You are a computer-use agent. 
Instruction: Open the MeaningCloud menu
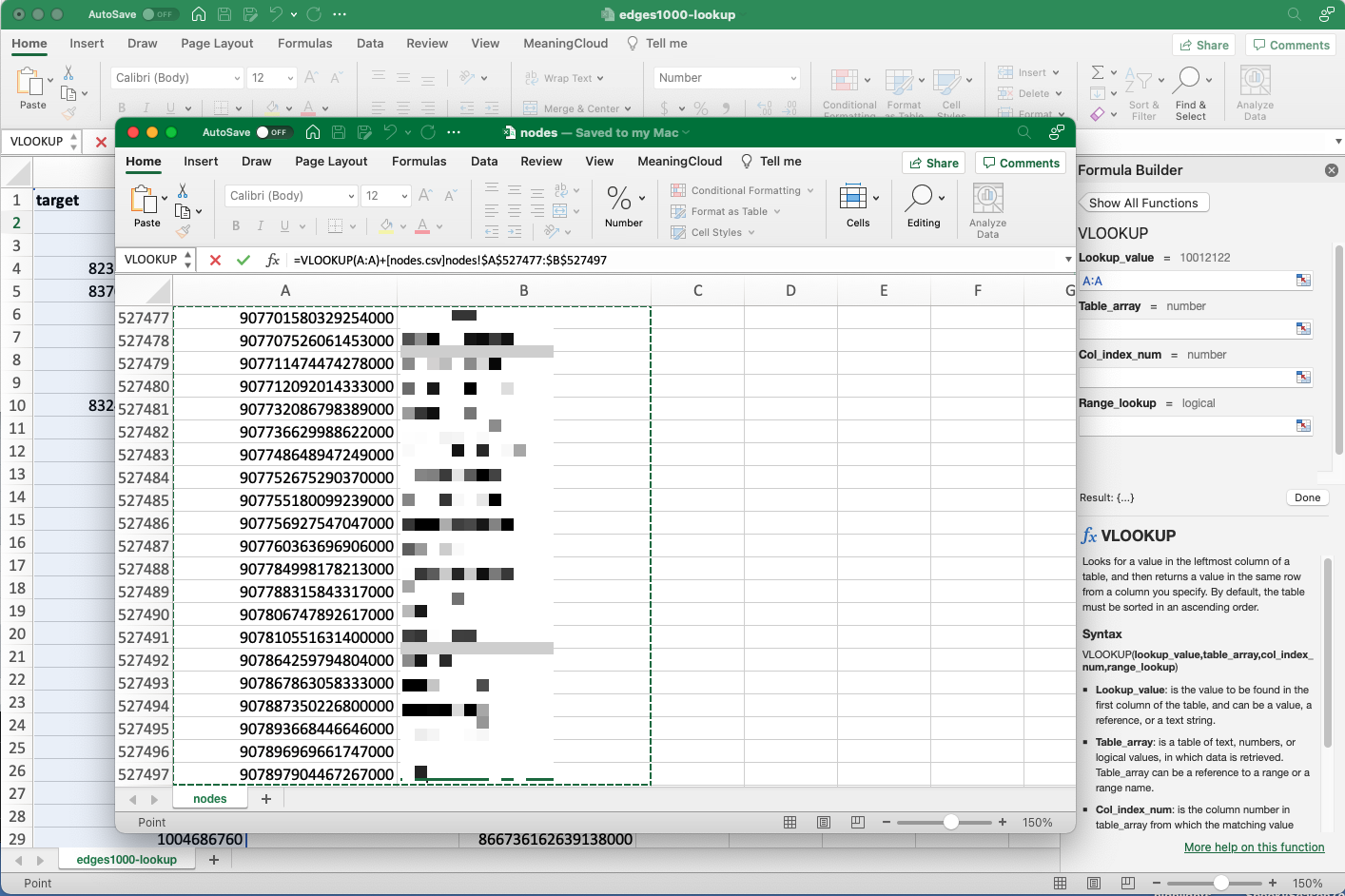pos(679,161)
